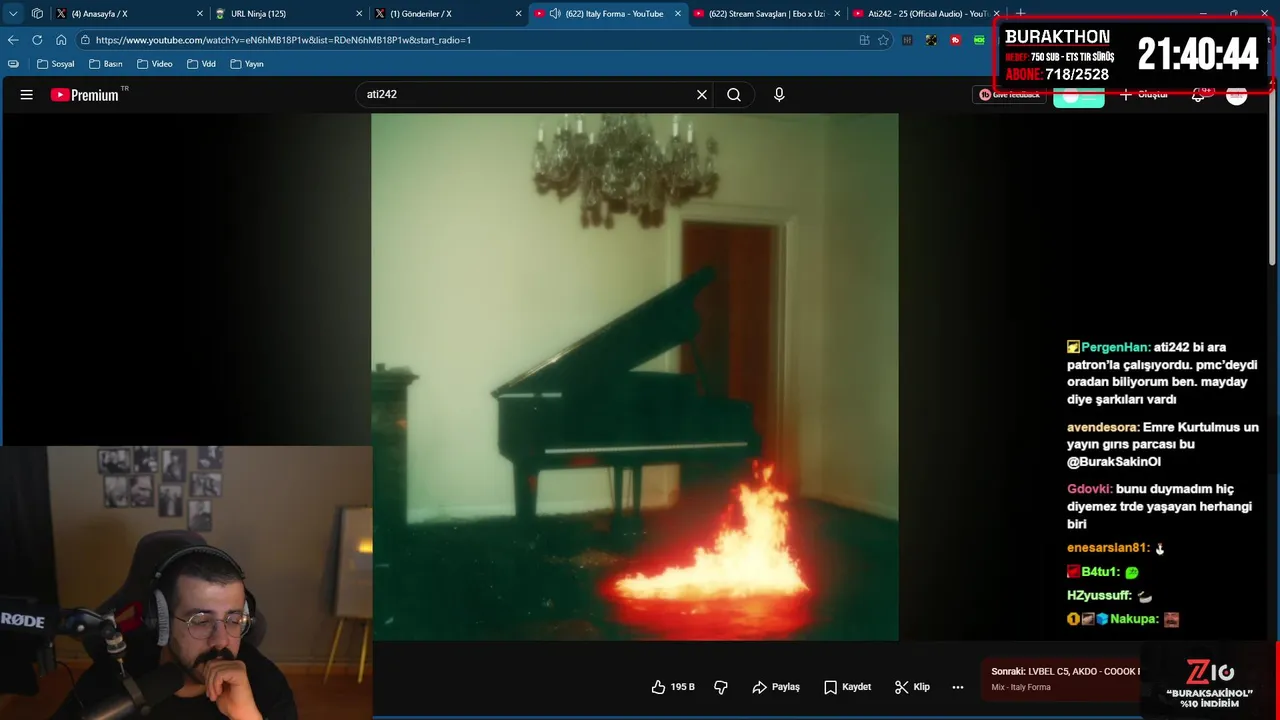
Task: Start voice search with microphone icon
Action: pos(779,95)
